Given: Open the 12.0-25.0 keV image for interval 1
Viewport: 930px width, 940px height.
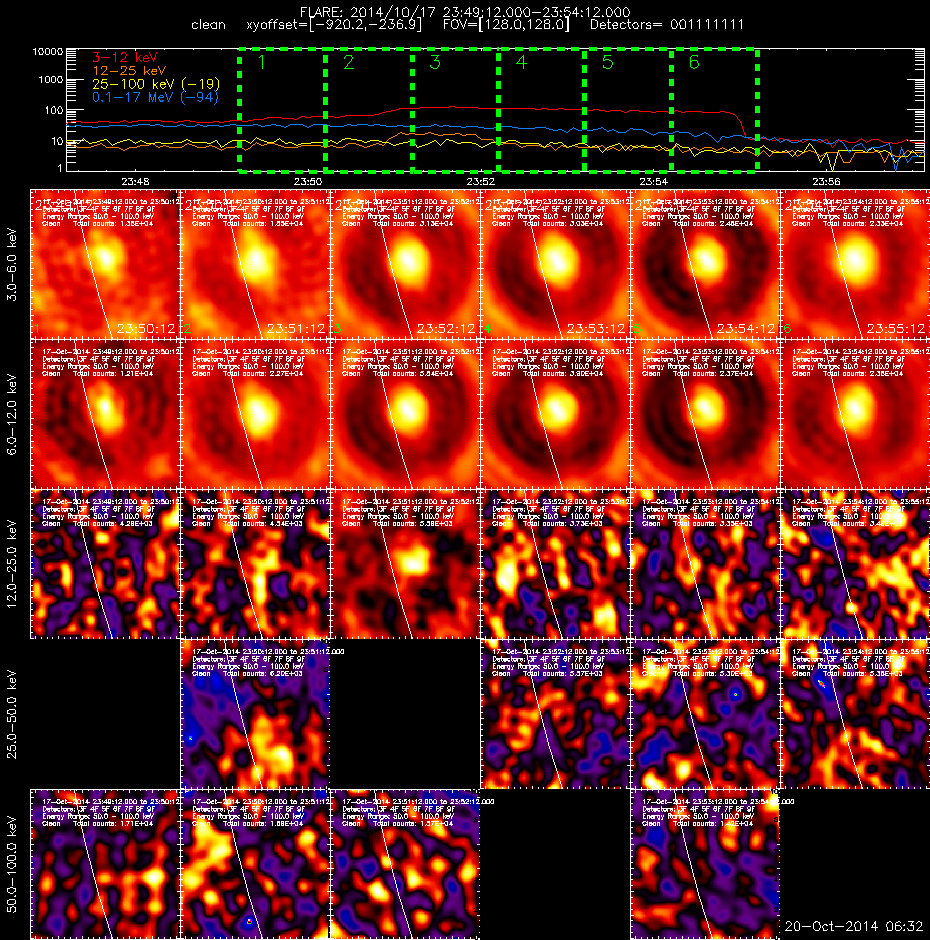Looking at the screenshot, I should [105, 564].
